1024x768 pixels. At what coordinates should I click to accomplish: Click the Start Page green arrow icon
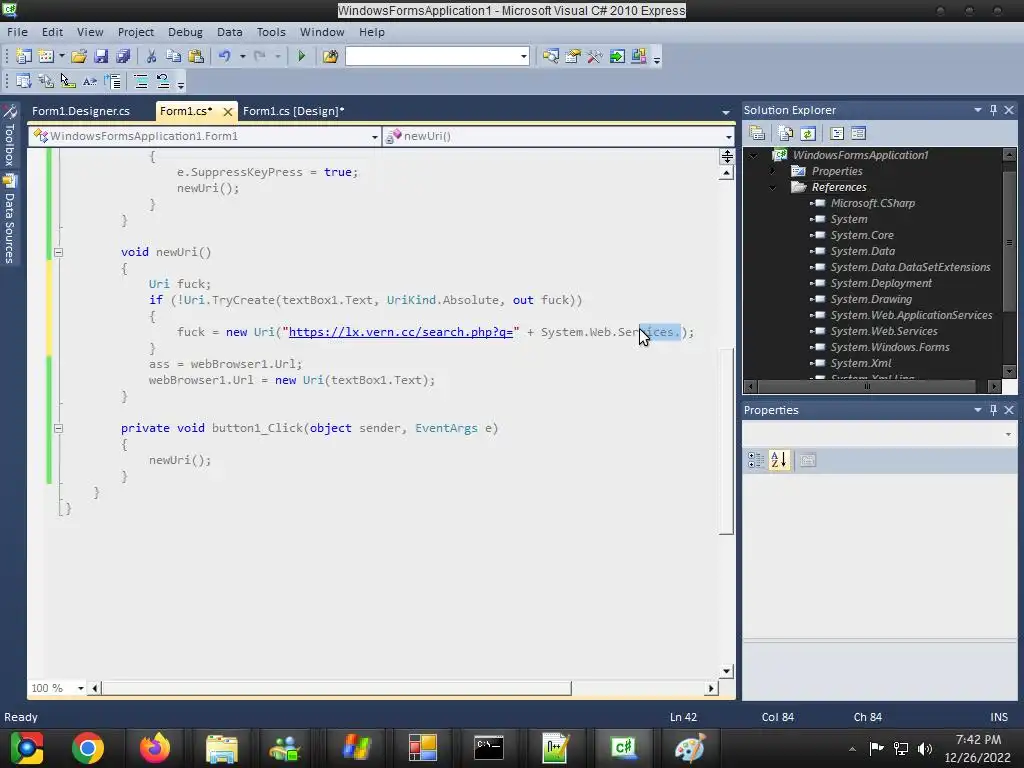(x=616, y=56)
